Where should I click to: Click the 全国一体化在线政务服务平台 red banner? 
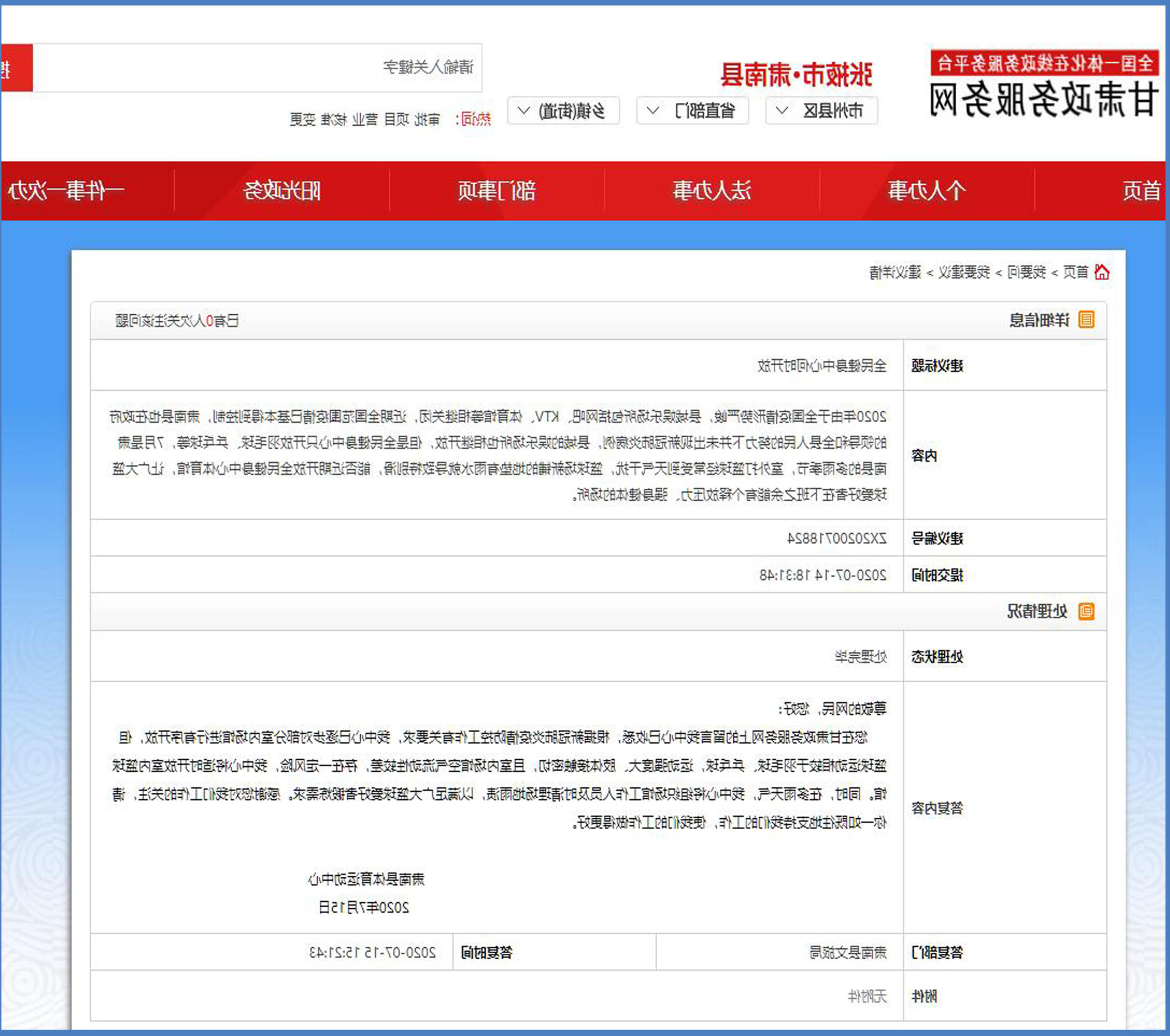pyautogui.click(x=1045, y=63)
